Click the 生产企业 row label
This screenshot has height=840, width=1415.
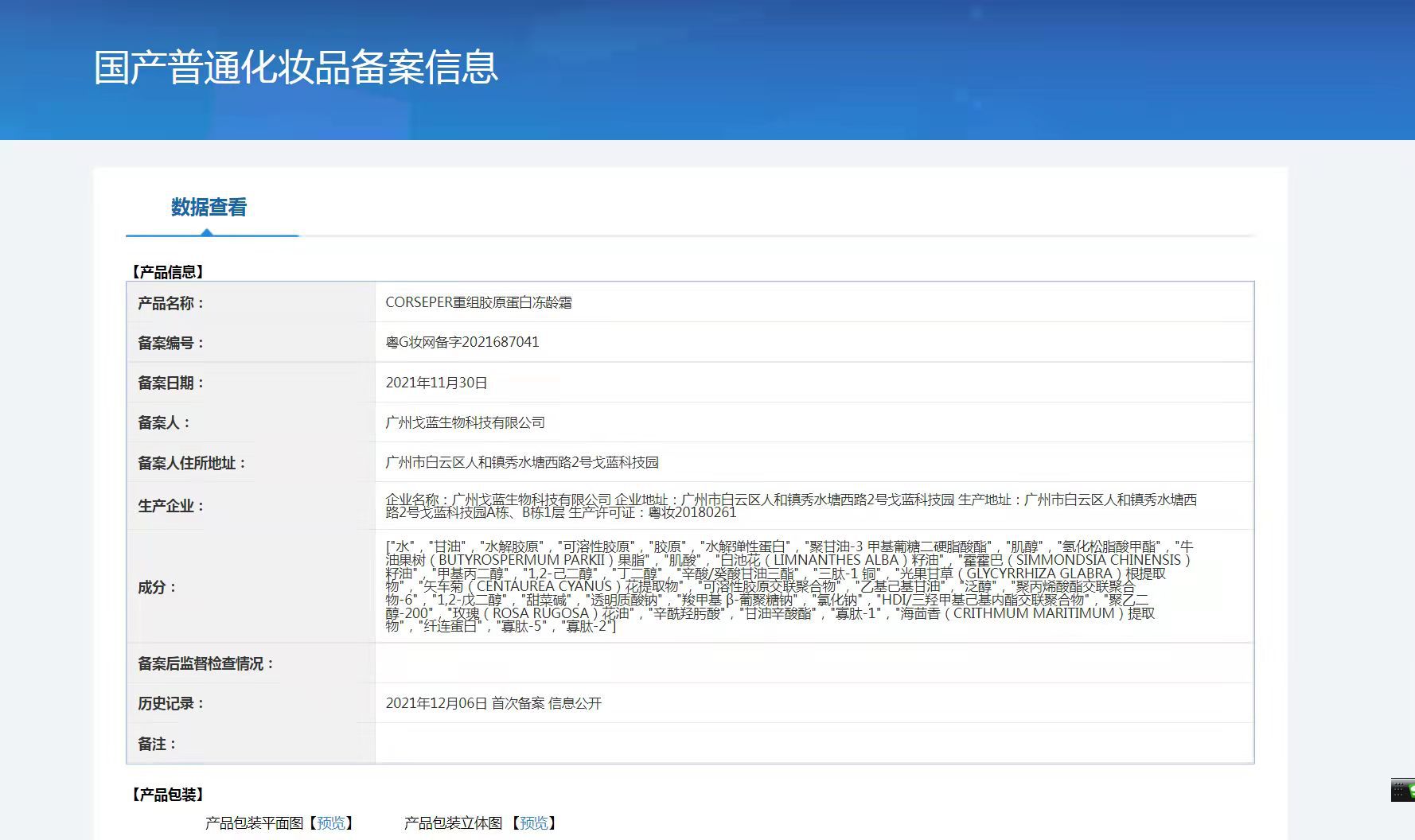(171, 506)
